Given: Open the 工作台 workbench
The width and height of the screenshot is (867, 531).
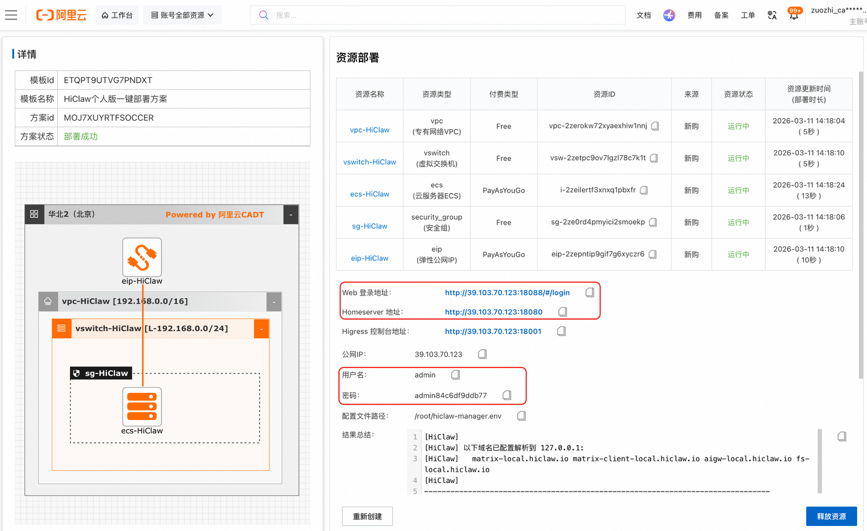Looking at the screenshot, I should (x=117, y=15).
